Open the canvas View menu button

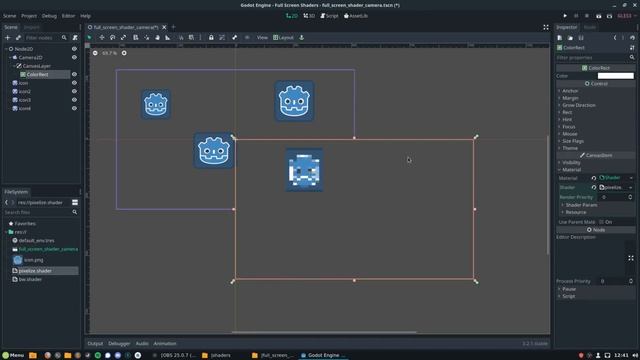click(x=262, y=38)
